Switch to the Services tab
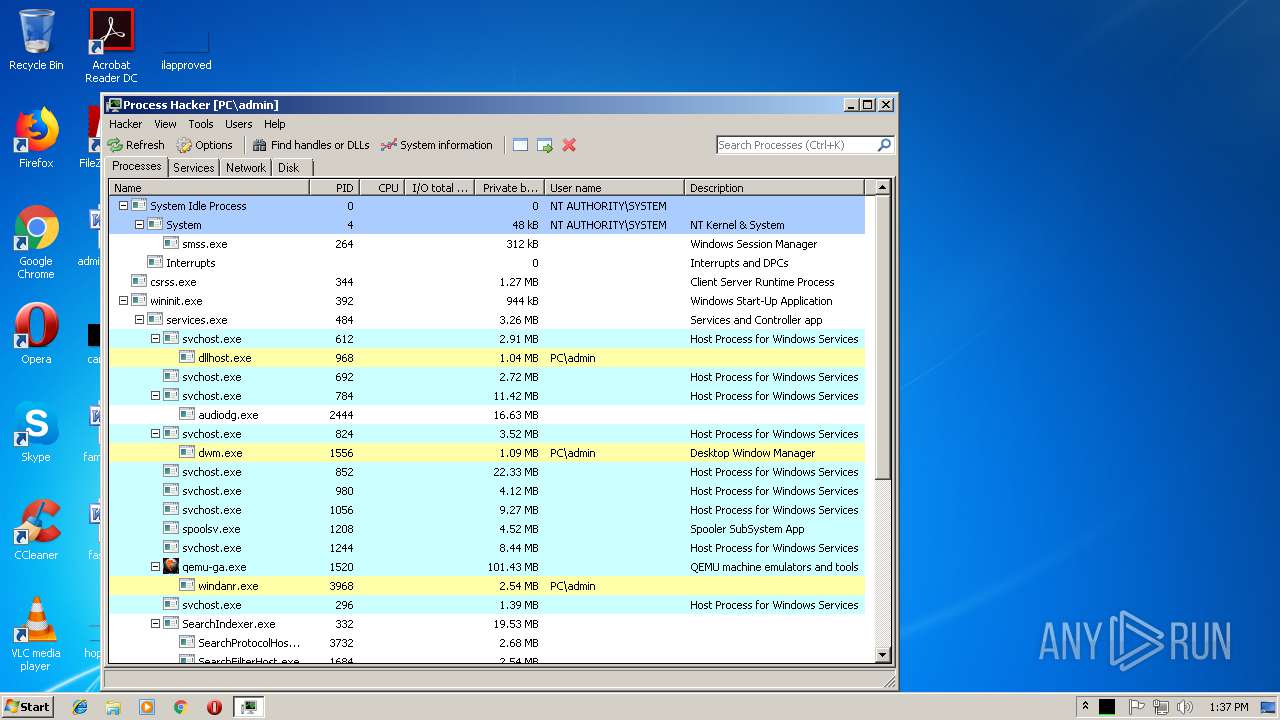Viewport: 1280px width, 720px height. (193, 168)
